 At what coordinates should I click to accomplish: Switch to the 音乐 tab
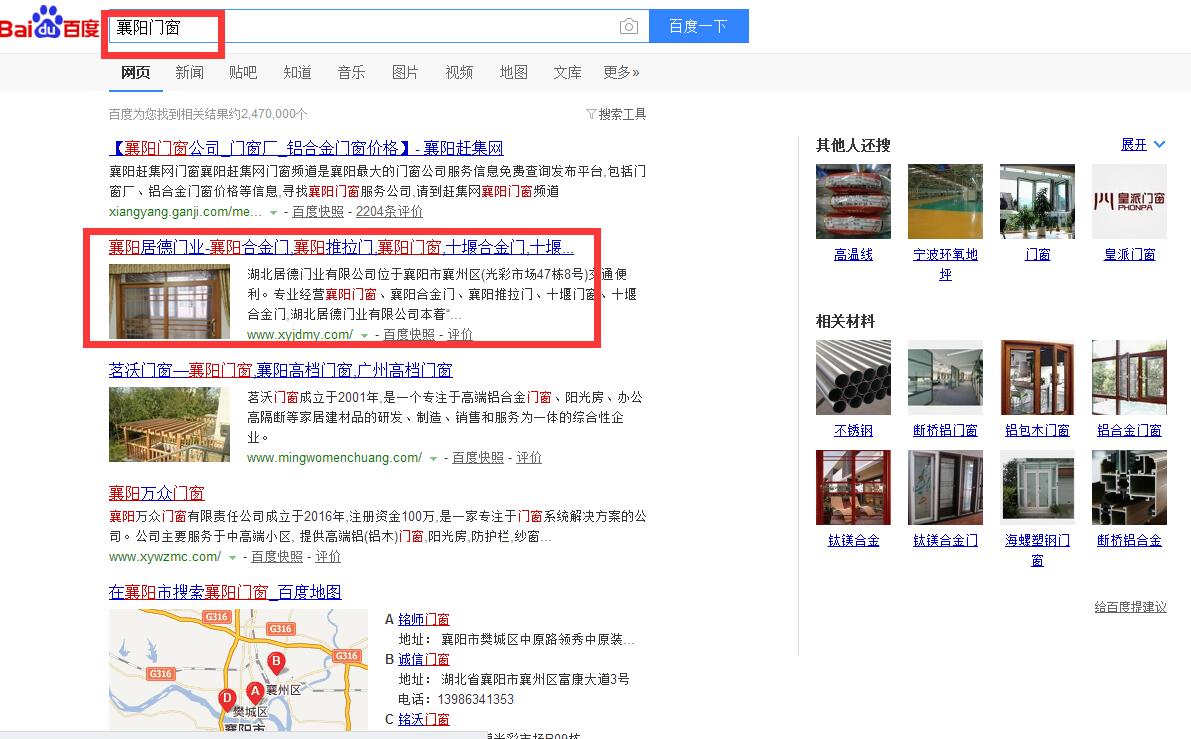pos(351,72)
